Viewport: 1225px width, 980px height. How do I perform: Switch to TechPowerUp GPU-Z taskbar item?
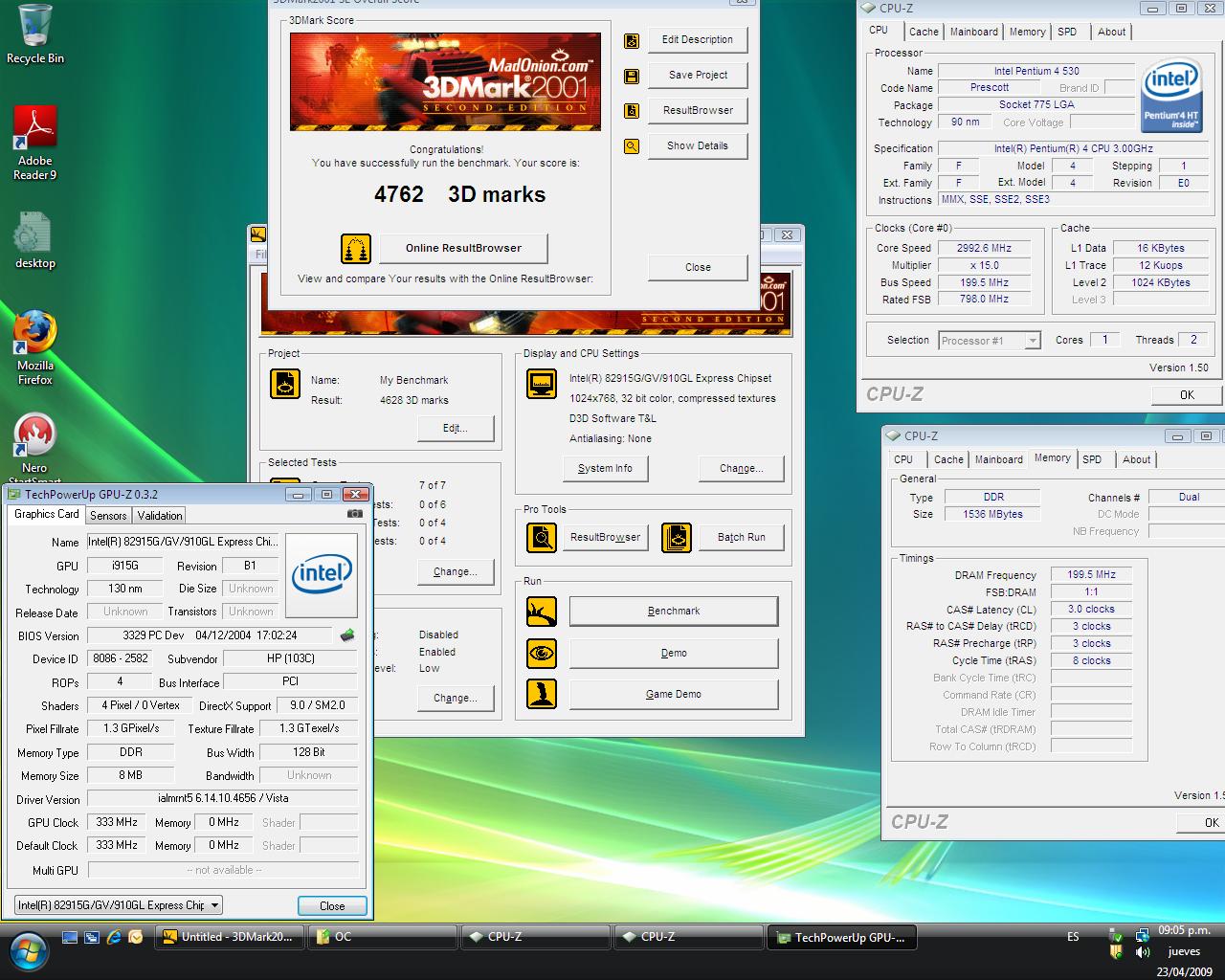pyautogui.click(x=842, y=938)
